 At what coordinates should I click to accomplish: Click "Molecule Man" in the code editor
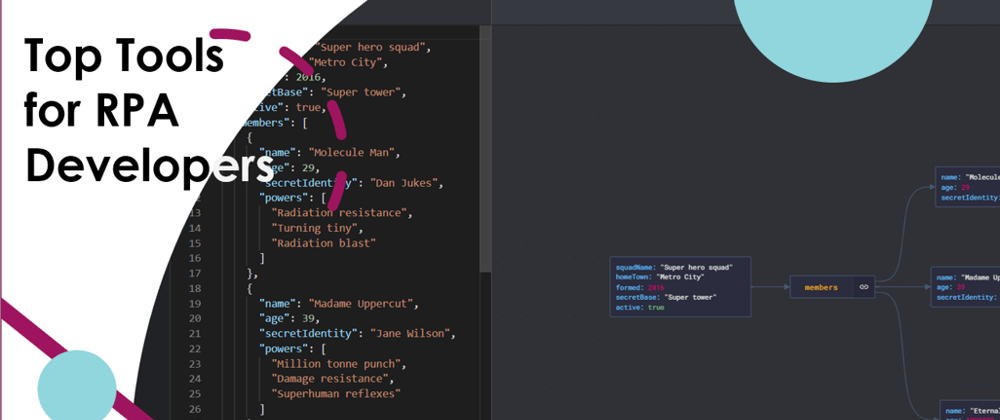[353, 153]
